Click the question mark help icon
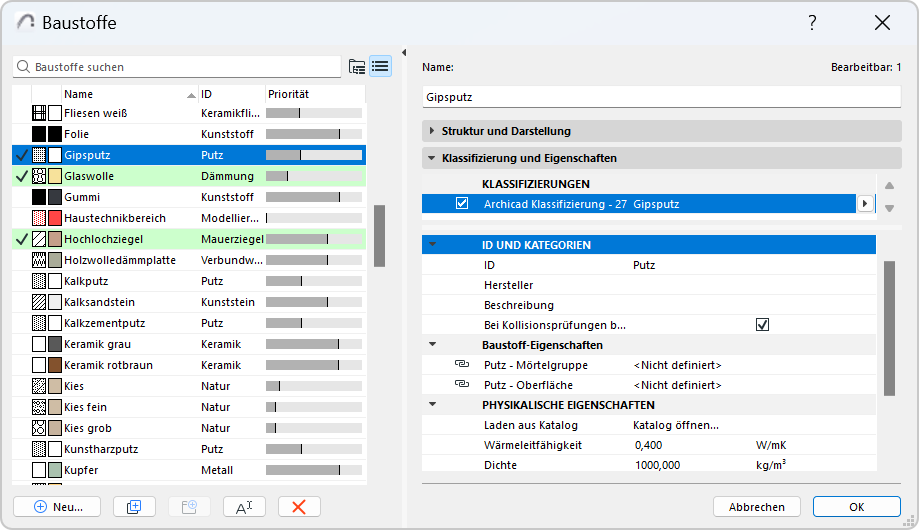 [812, 22]
